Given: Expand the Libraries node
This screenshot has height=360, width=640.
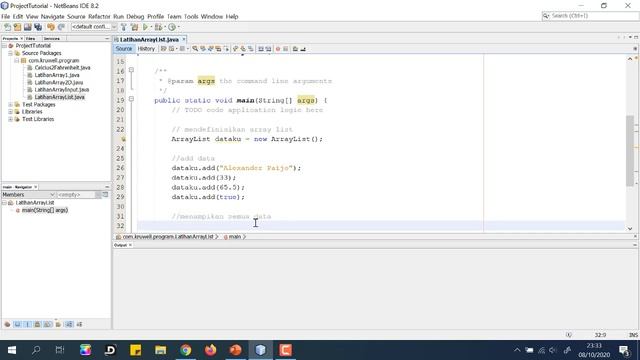Looking at the screenshot, I should pyautogui.click(x=11, y=112).
